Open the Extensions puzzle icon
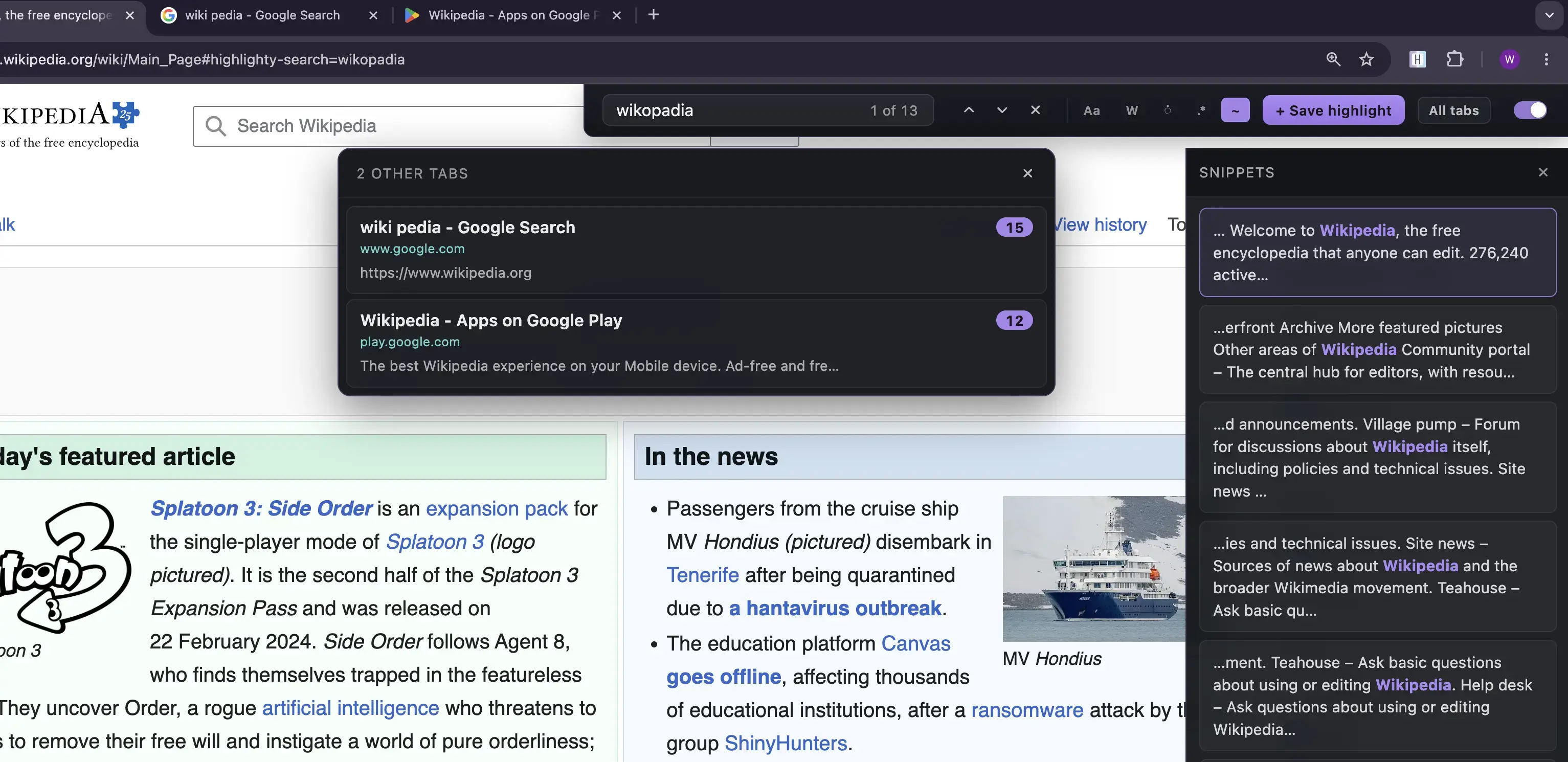The width and height of the screenshot is (1568, 762). point(1455,59)
